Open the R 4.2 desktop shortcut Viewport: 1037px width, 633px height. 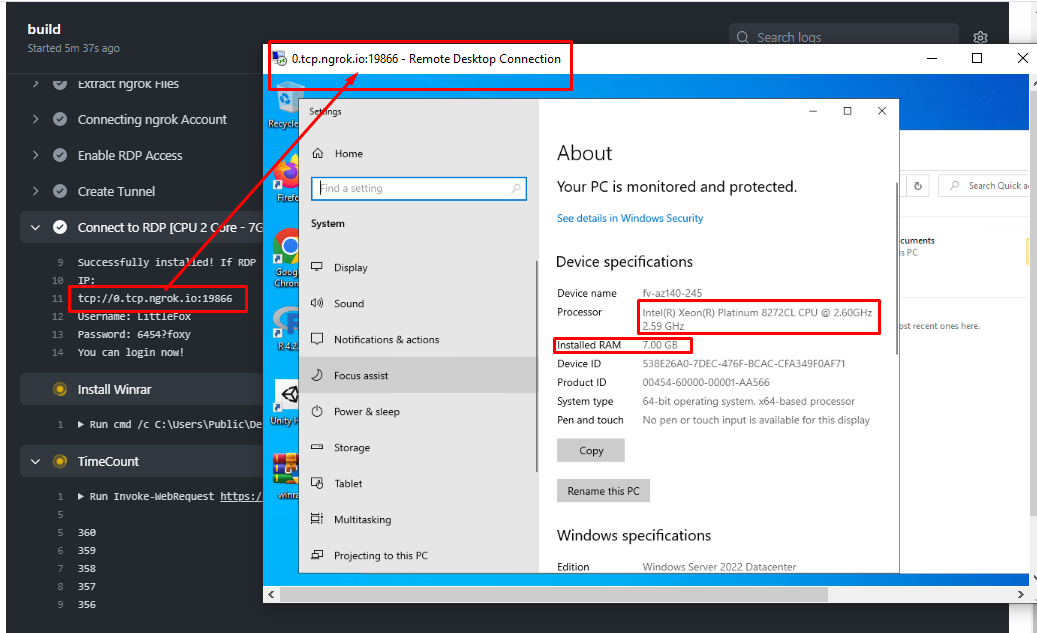click(288, 329)
